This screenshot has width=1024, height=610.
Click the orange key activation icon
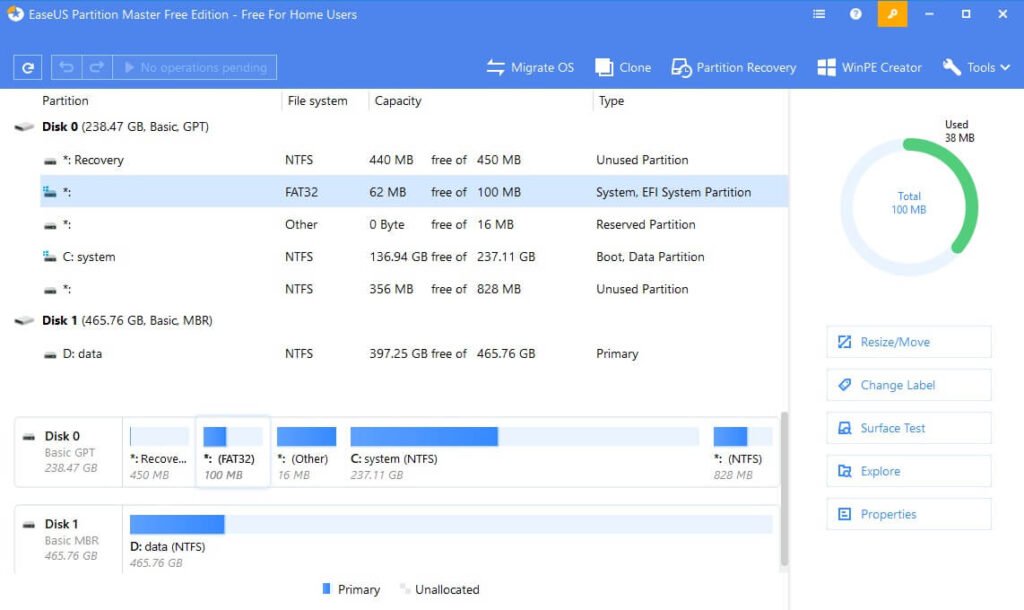pyautogui.click(x=892, y=14)
